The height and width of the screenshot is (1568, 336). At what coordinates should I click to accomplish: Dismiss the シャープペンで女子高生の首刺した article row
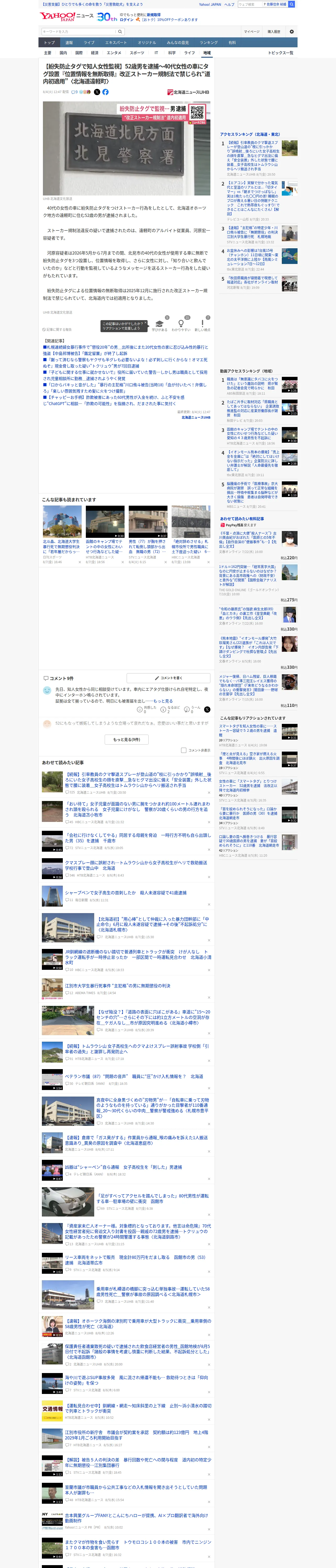pyautogui.click(x=209, y=904)
